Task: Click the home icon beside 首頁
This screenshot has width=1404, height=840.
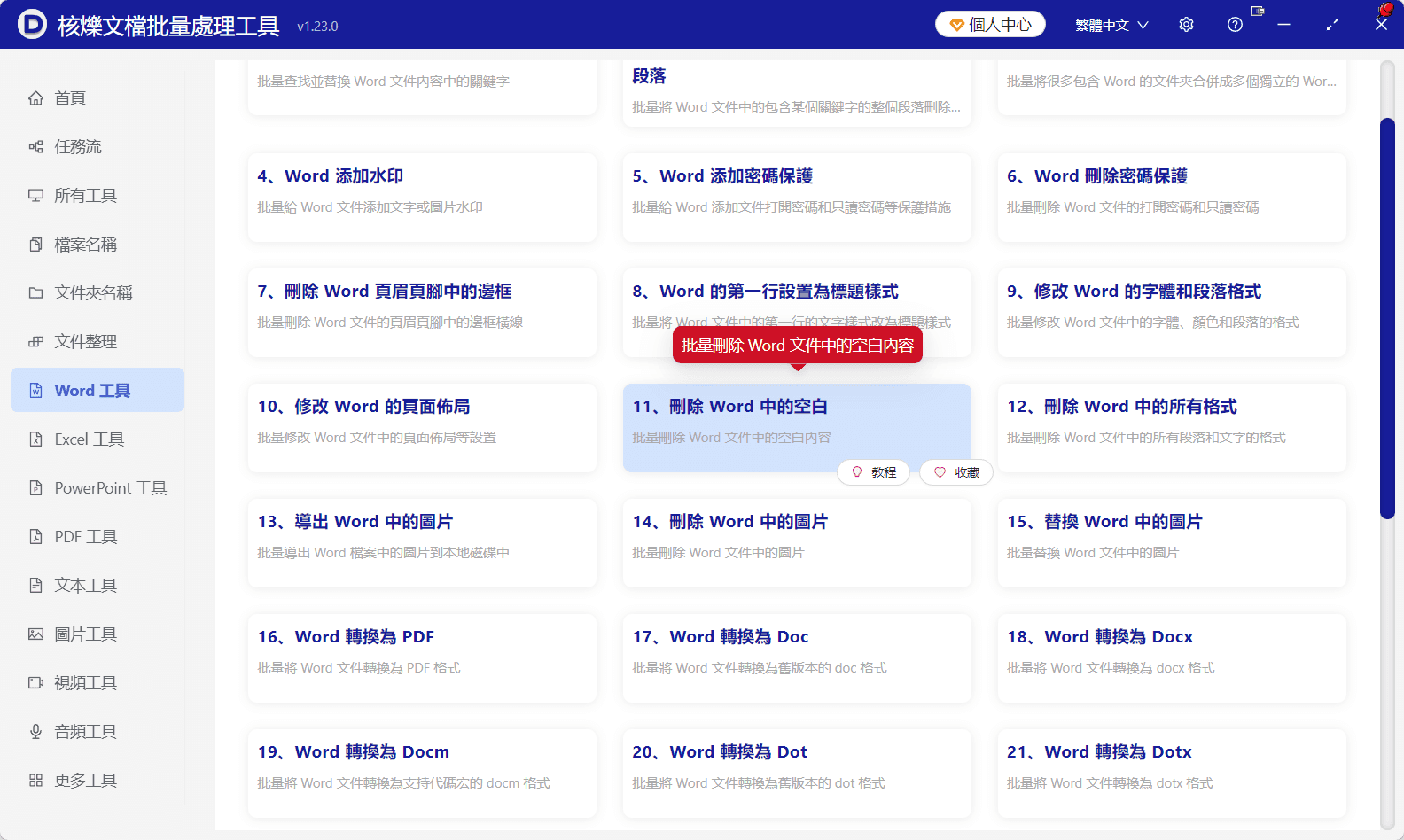Action: pyautogui.click(x=35, y=98)
